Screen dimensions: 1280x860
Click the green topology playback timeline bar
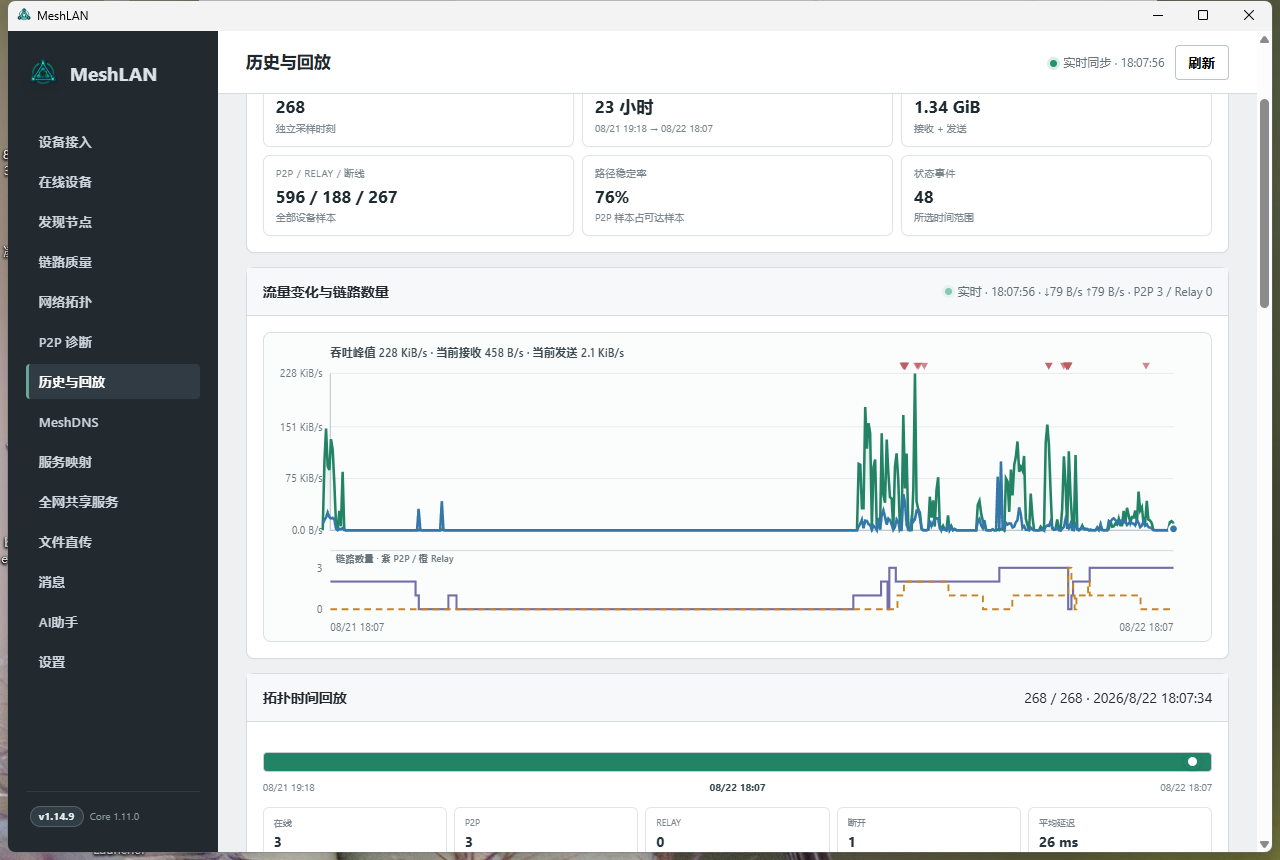click(x=737, y=762)
